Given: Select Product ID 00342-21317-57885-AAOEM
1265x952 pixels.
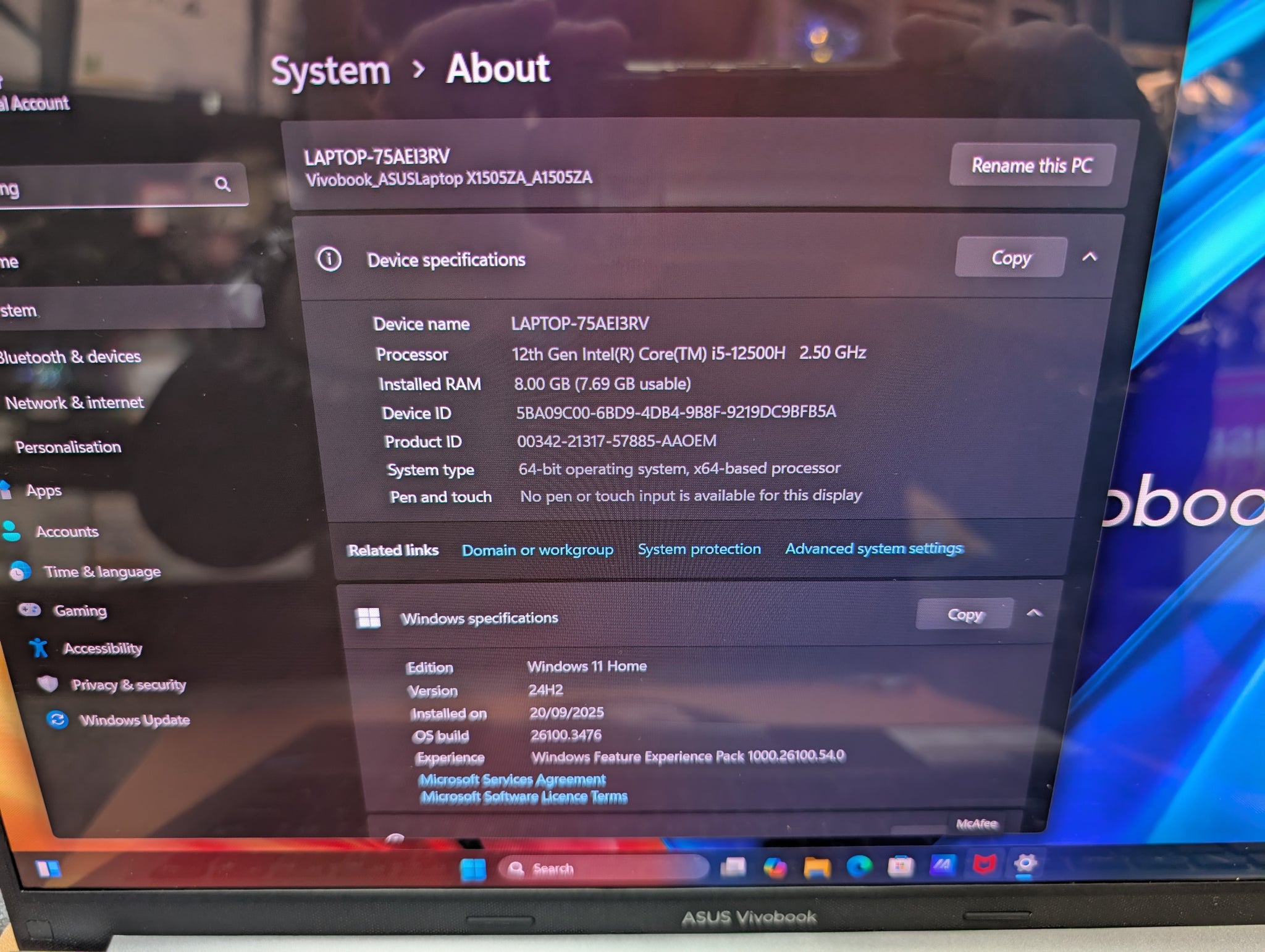Looking at the screenshot, I should click(616, 441).
